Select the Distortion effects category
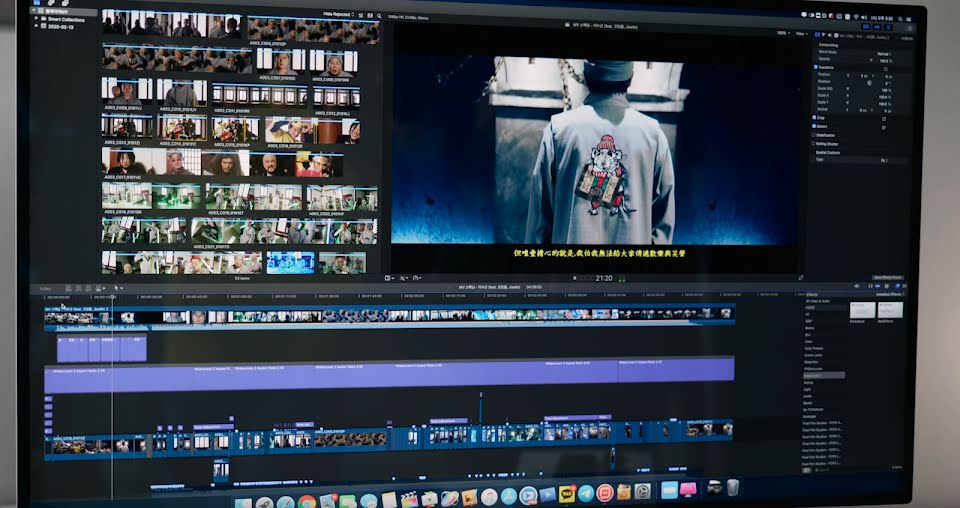This screenshot has height=508, width=960. (811, 362)
